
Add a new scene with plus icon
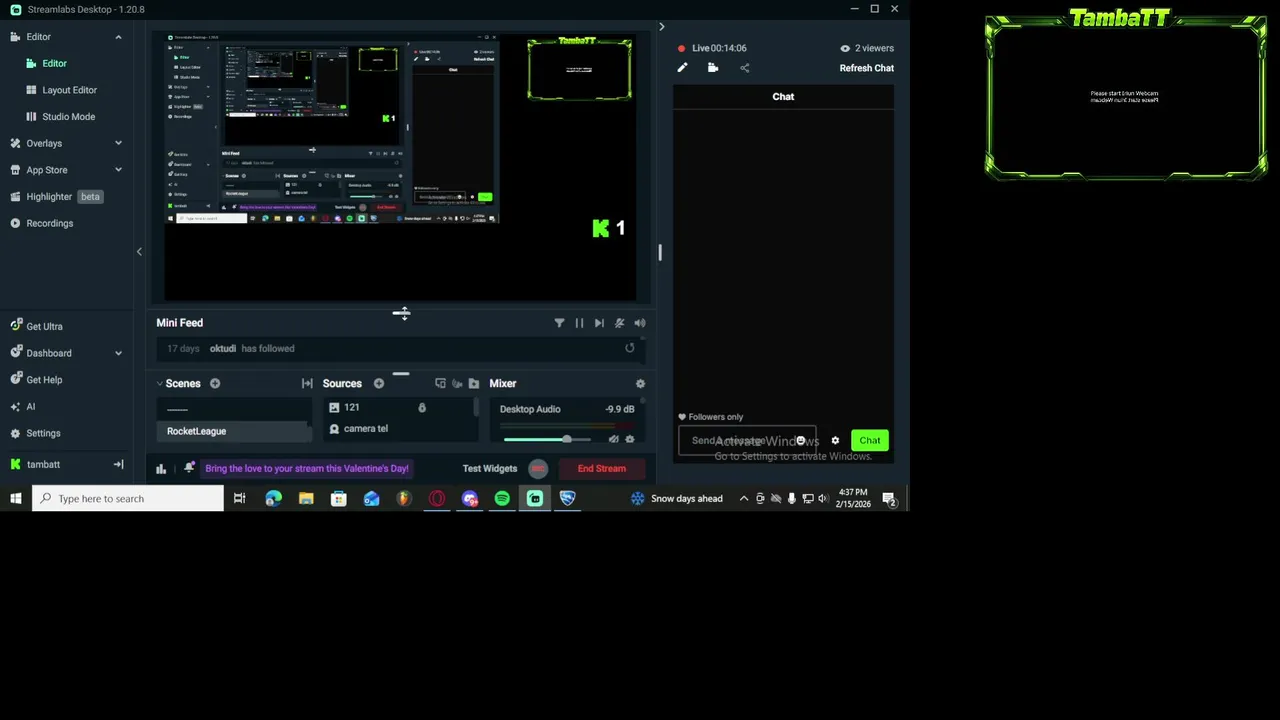pos(215,384)
